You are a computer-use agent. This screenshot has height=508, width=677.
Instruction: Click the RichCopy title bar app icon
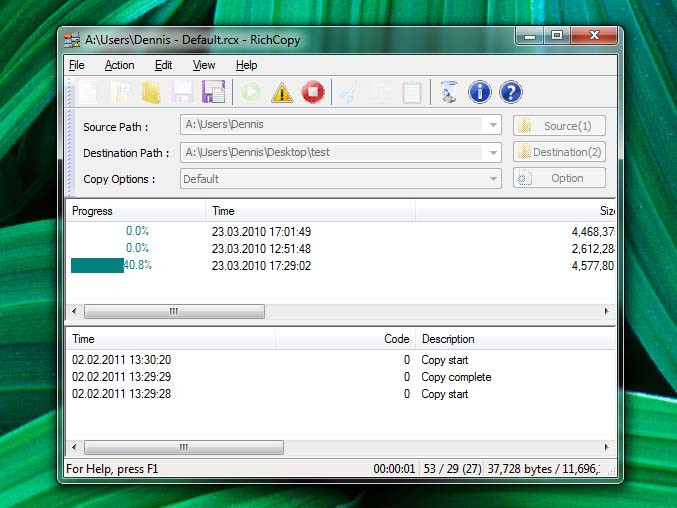click(x=72, y=40)
